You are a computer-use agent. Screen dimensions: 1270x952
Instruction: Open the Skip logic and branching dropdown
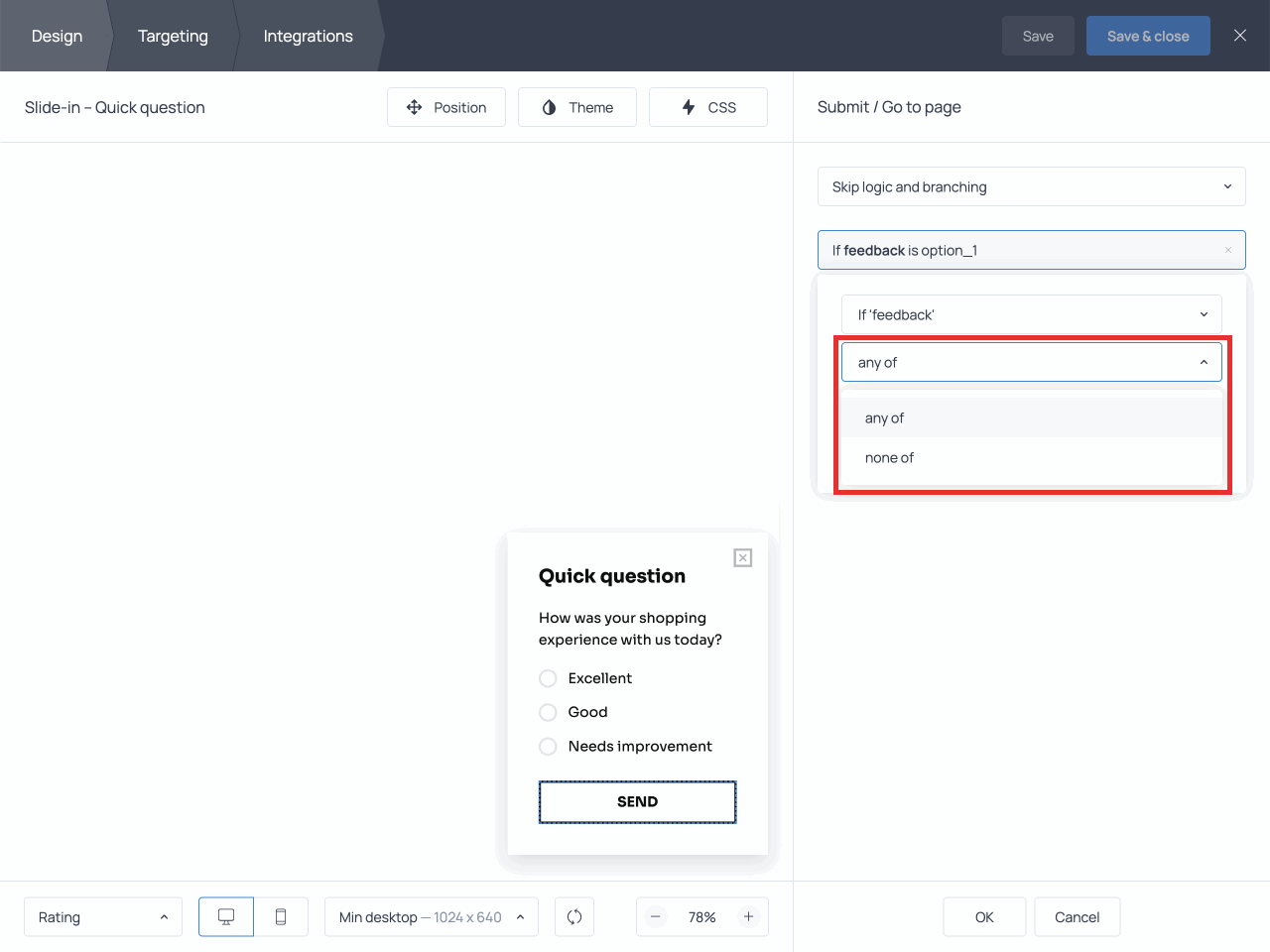[1031, 186]
